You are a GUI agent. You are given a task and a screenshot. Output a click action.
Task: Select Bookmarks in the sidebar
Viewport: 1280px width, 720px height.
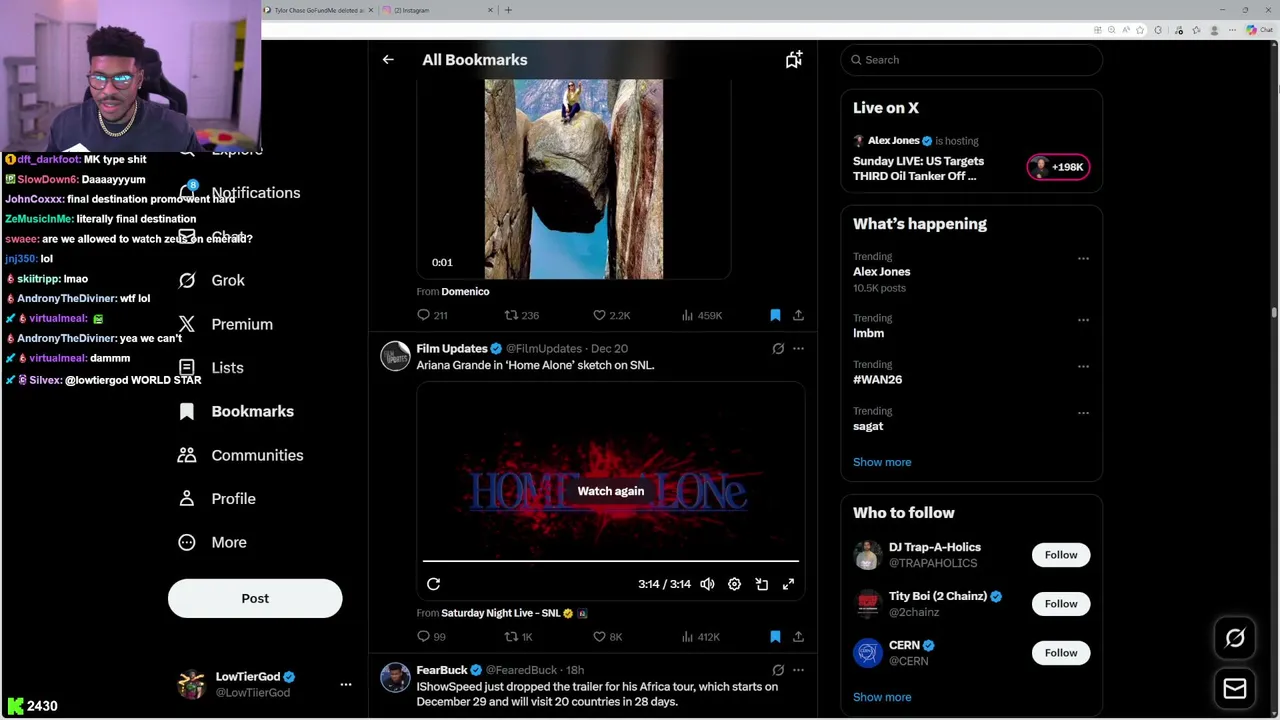pos(236,412)
